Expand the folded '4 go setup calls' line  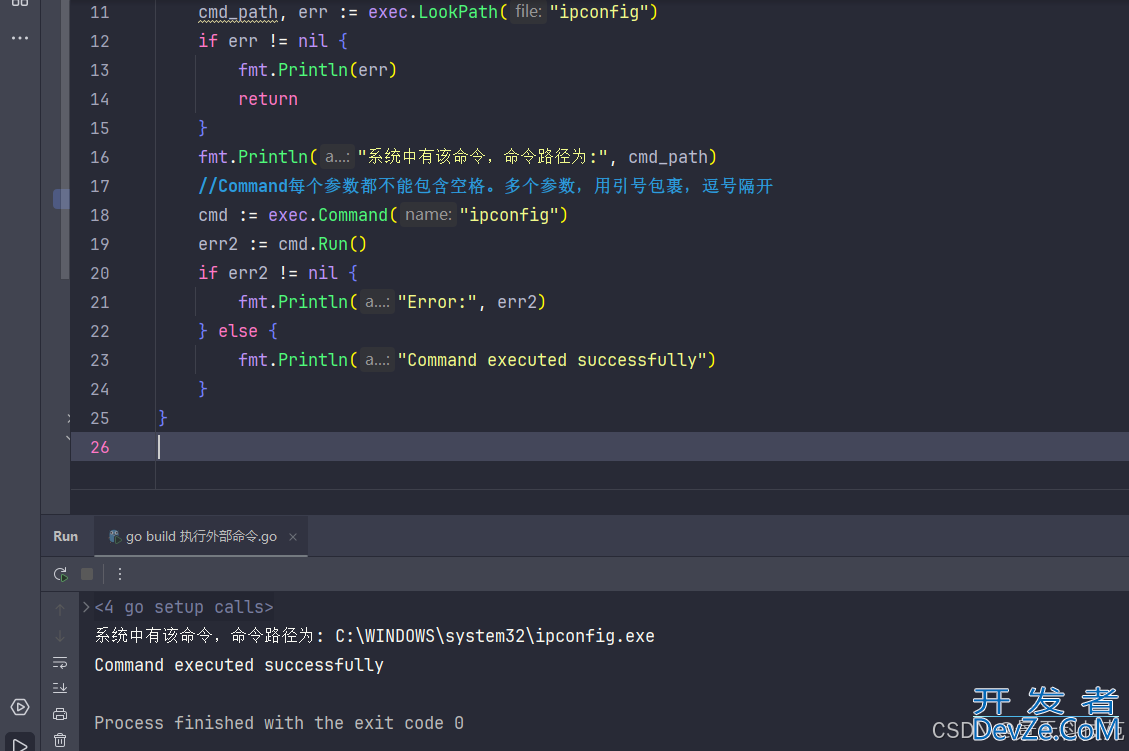86,607
